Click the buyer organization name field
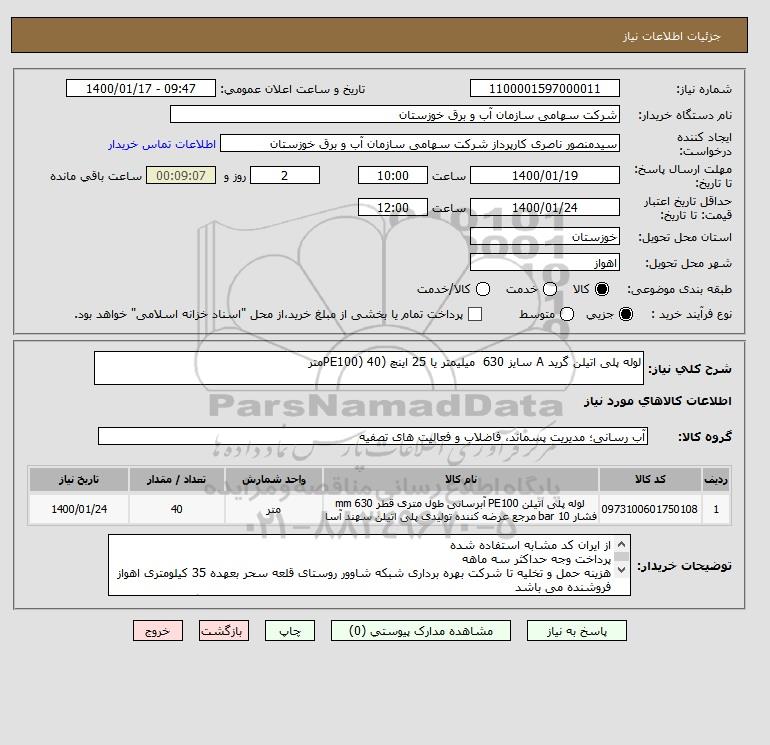 pyautogui.click(x=395, y=114)
